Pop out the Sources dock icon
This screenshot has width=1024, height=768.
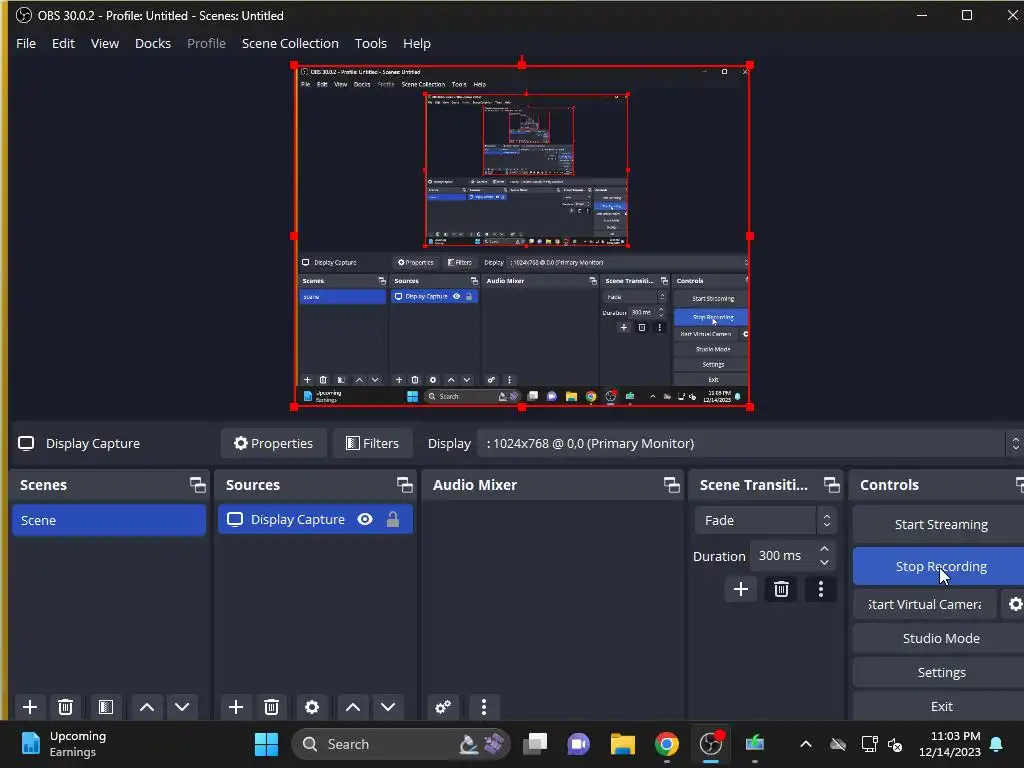(x=404, y=485)
